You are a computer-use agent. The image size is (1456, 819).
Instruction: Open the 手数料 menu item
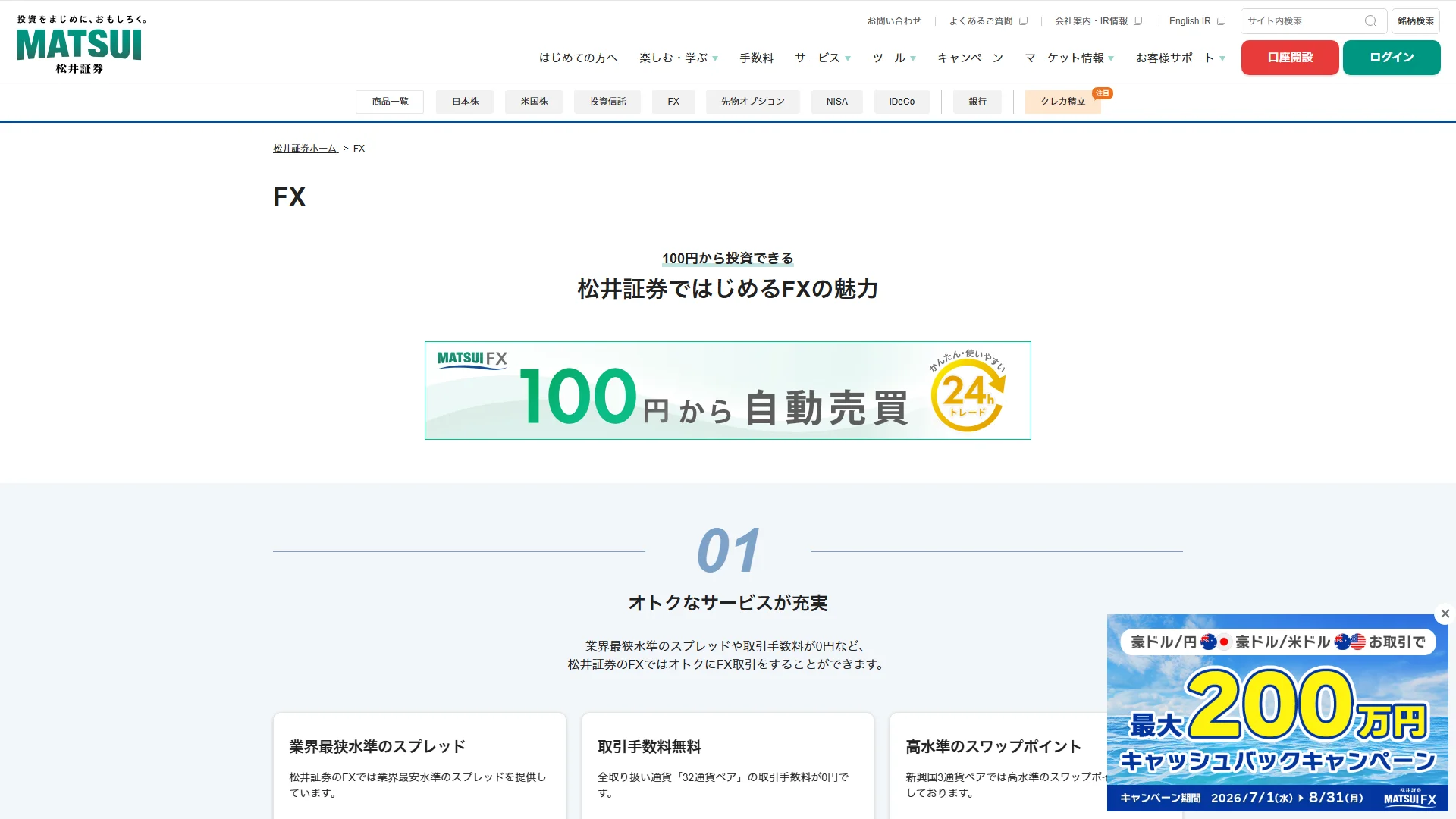(x=756, y=58)
